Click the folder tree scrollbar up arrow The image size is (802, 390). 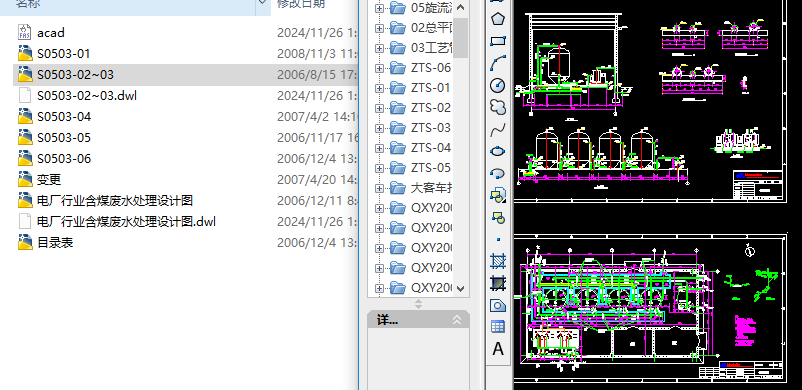pyautogui.click(x=460, y=7)
